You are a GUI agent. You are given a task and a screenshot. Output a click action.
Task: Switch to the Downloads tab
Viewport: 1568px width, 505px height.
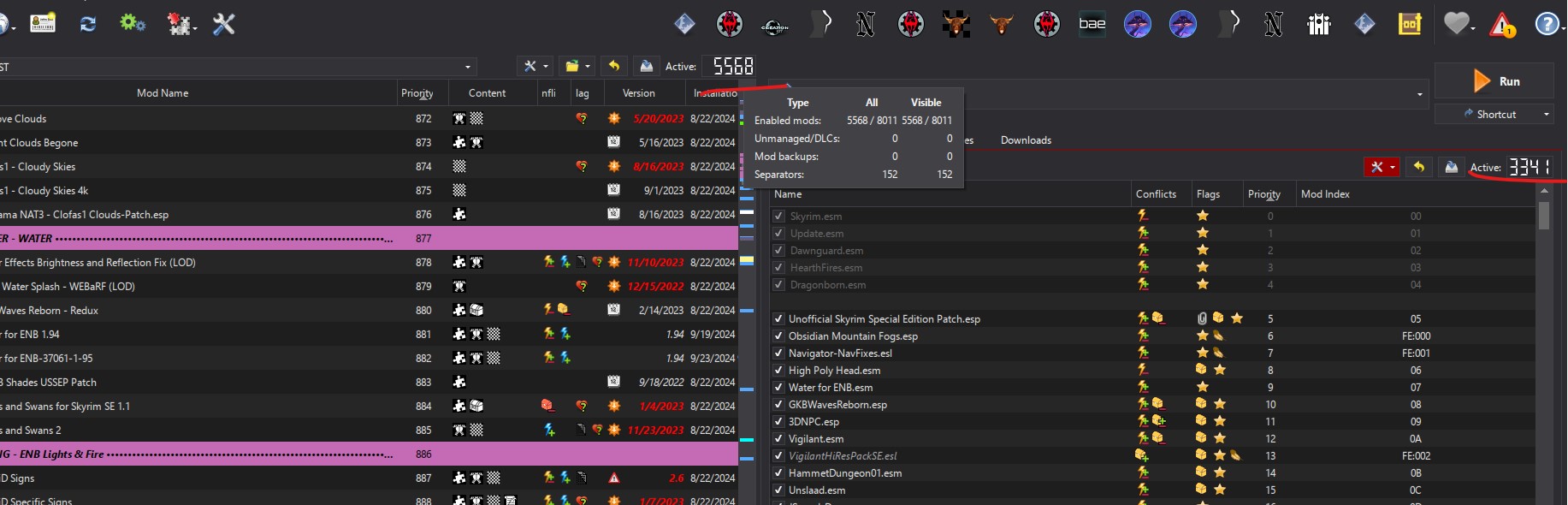[x=1026, y=140]
